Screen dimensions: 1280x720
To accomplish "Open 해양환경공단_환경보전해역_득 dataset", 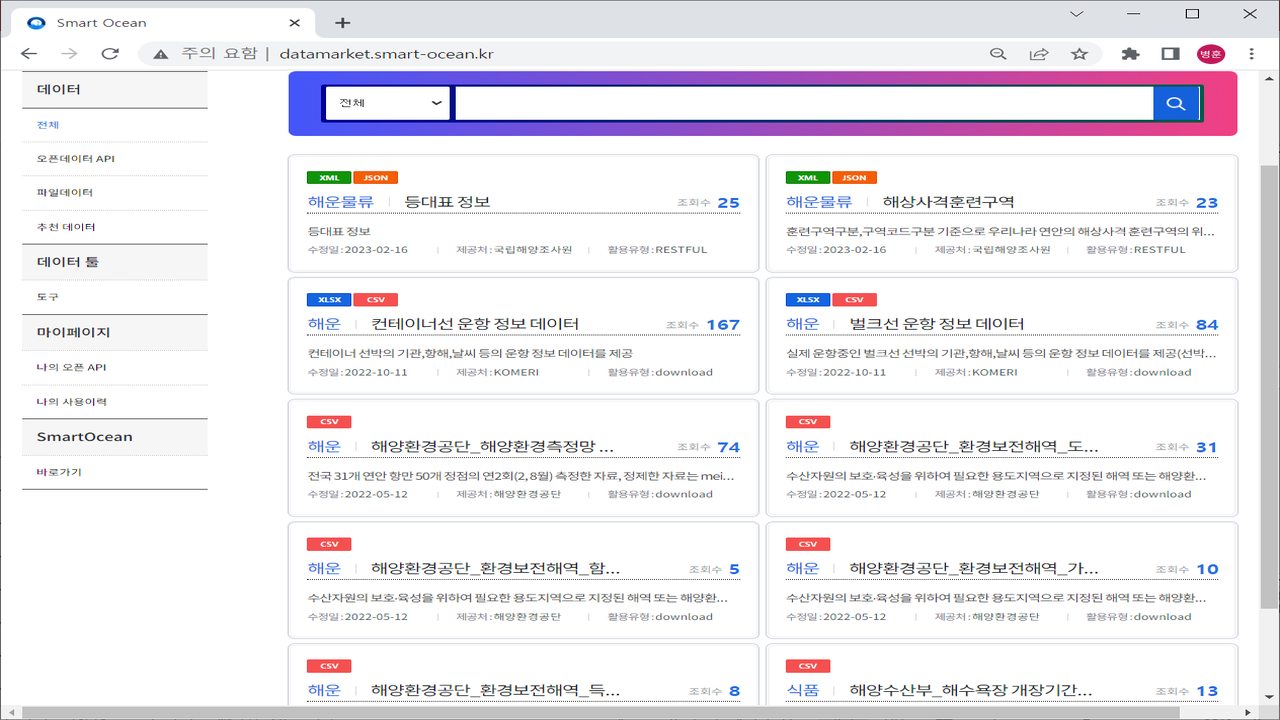I will 495,690.
